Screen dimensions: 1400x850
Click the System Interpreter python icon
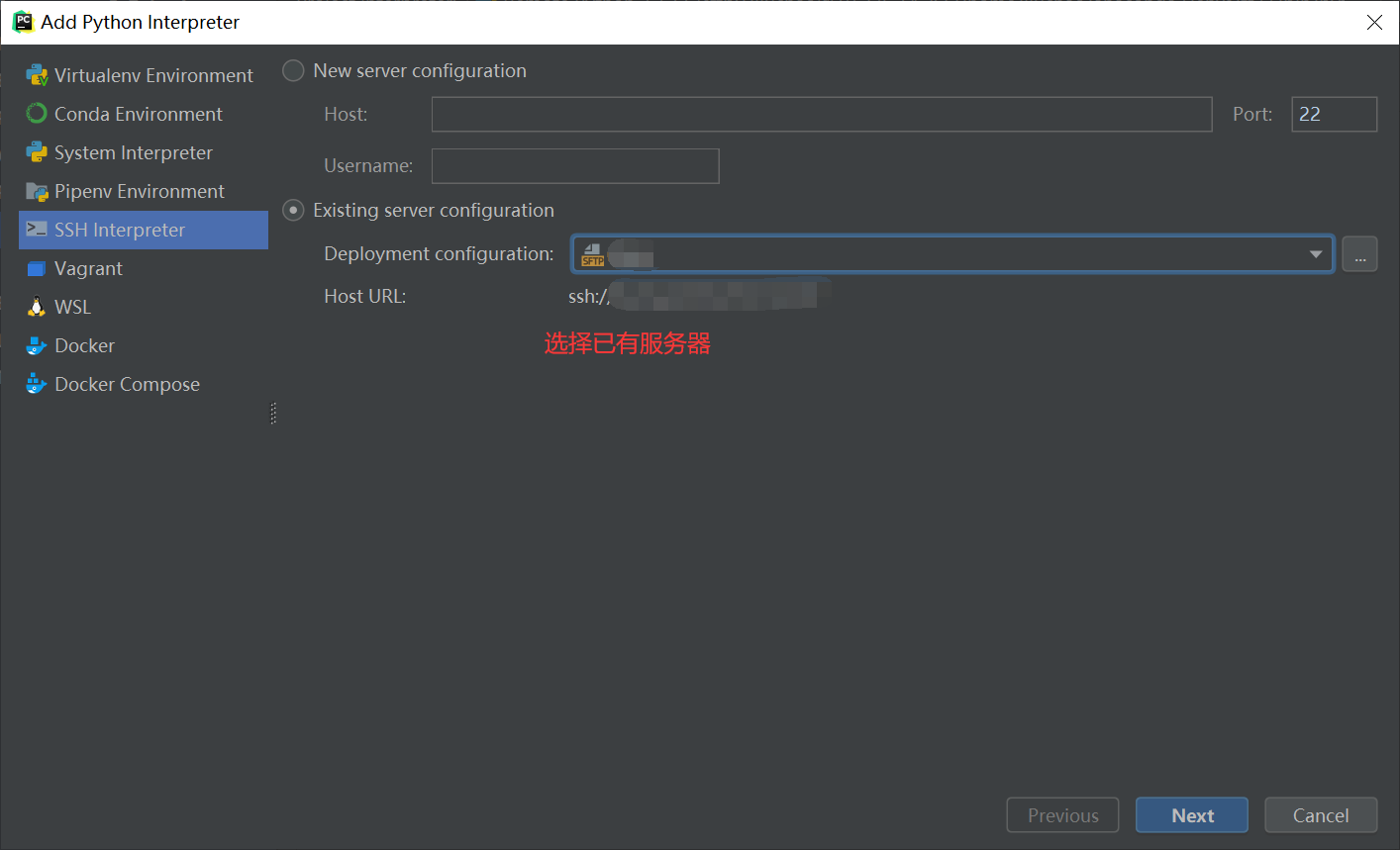tap(37, 152)
